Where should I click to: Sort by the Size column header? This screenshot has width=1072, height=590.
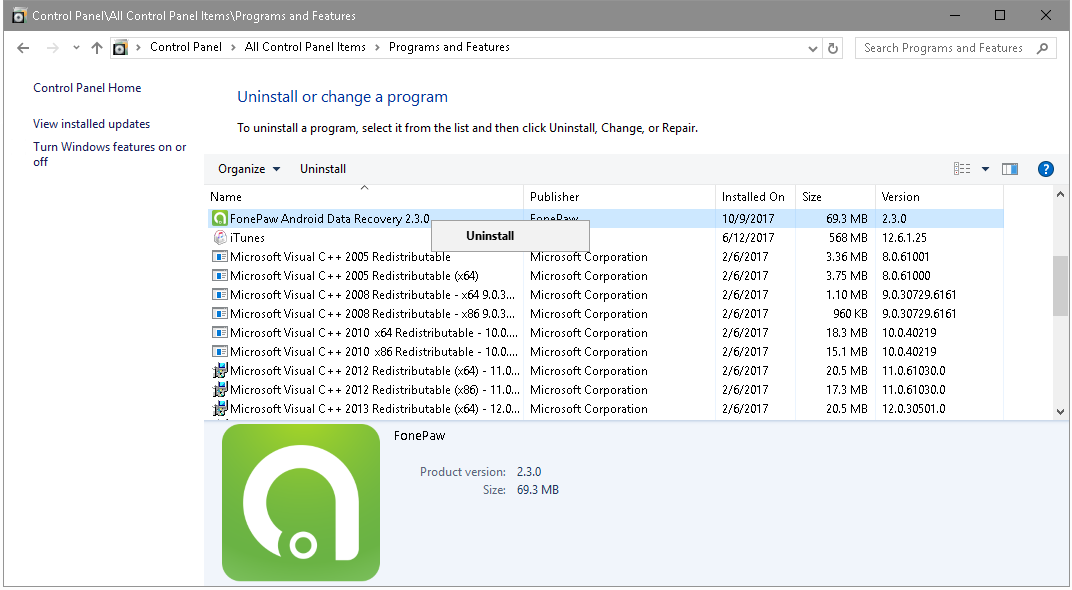835,197
